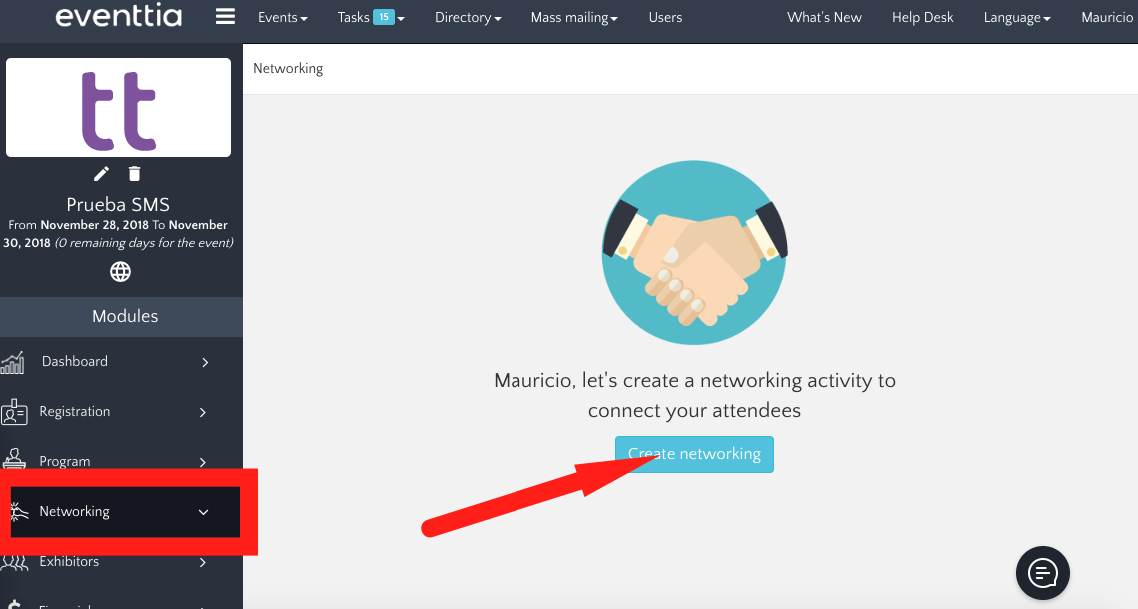The height and width of the screenshot is (609, 1138).
Task: Open the Mass mailing dropdown
Action: [574, 17]
